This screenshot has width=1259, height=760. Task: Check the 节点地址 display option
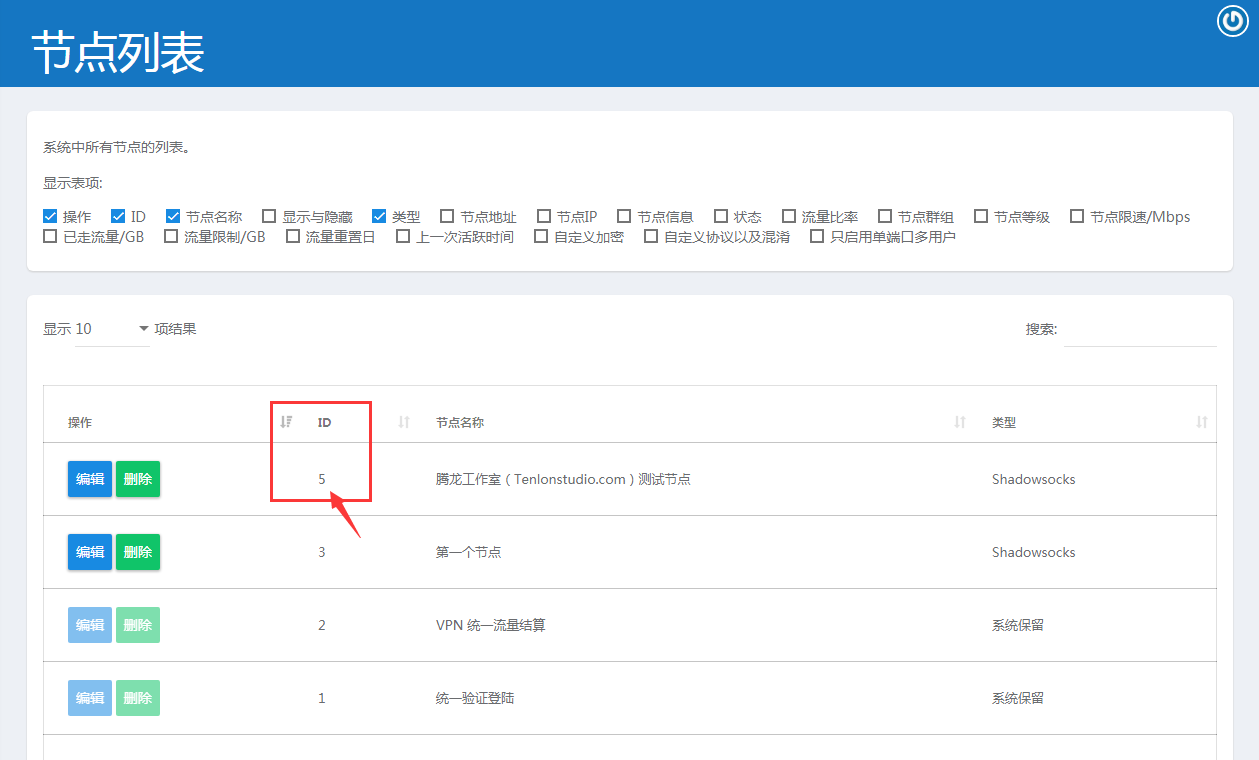point(446,216)
